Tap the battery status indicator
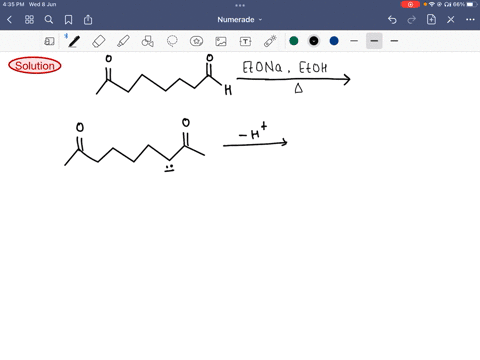480x360 pixels. (472, 4)
